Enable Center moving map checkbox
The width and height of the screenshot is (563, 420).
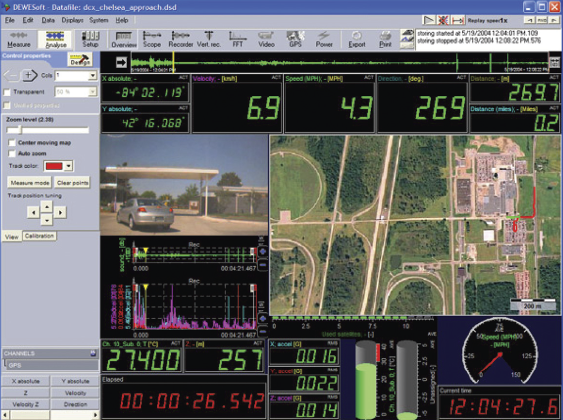tap(12, 143)
